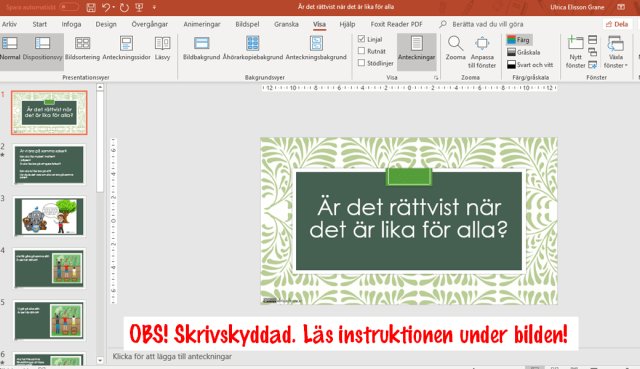The height and width of the screenshot is (369, 640).
Task: Open Anteckningssidor notes page view
Action: [126, 48]
